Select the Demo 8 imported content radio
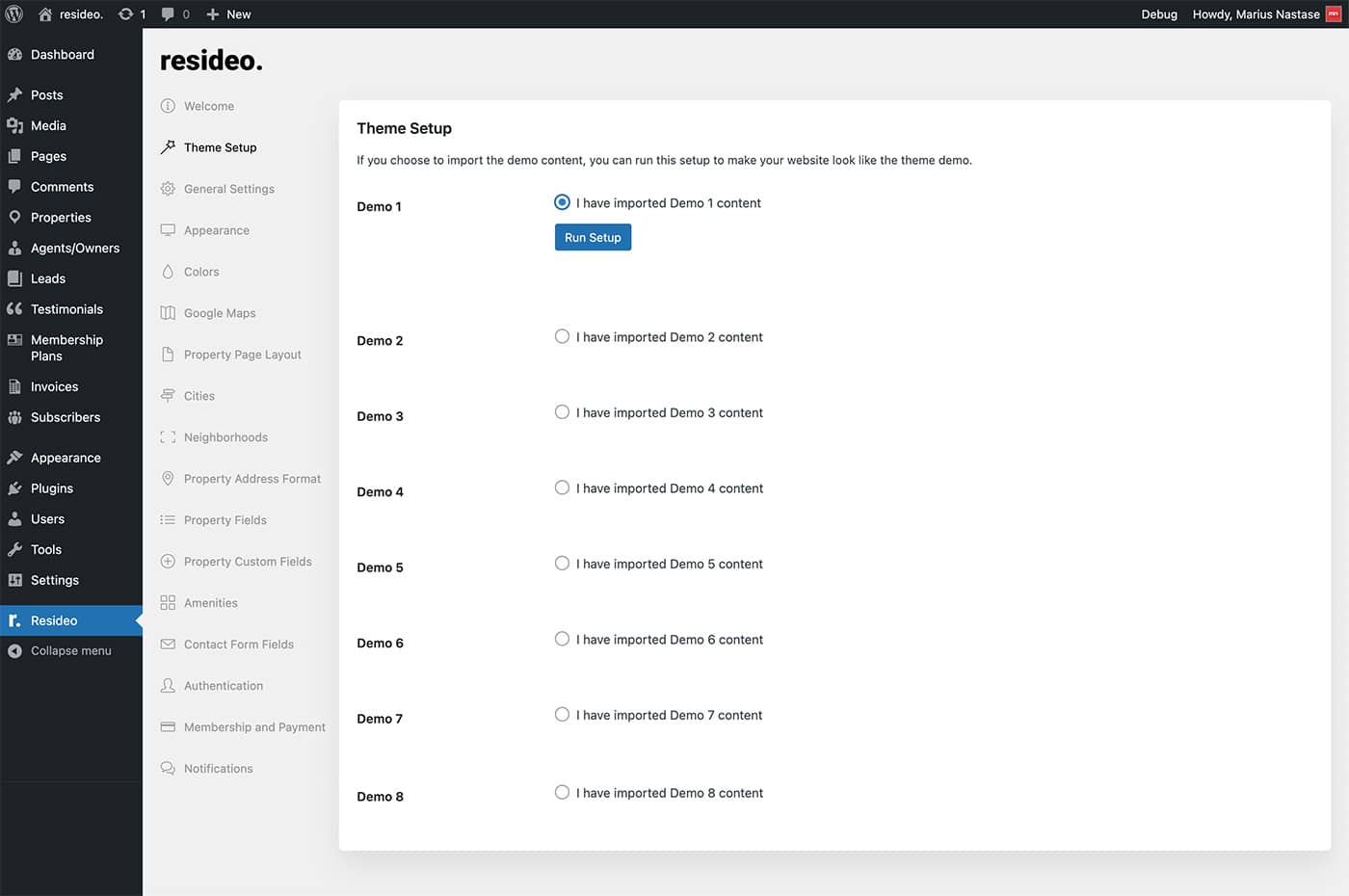Screen dimensions: 1349x896 pyautogui.click(x=562, y=792)
